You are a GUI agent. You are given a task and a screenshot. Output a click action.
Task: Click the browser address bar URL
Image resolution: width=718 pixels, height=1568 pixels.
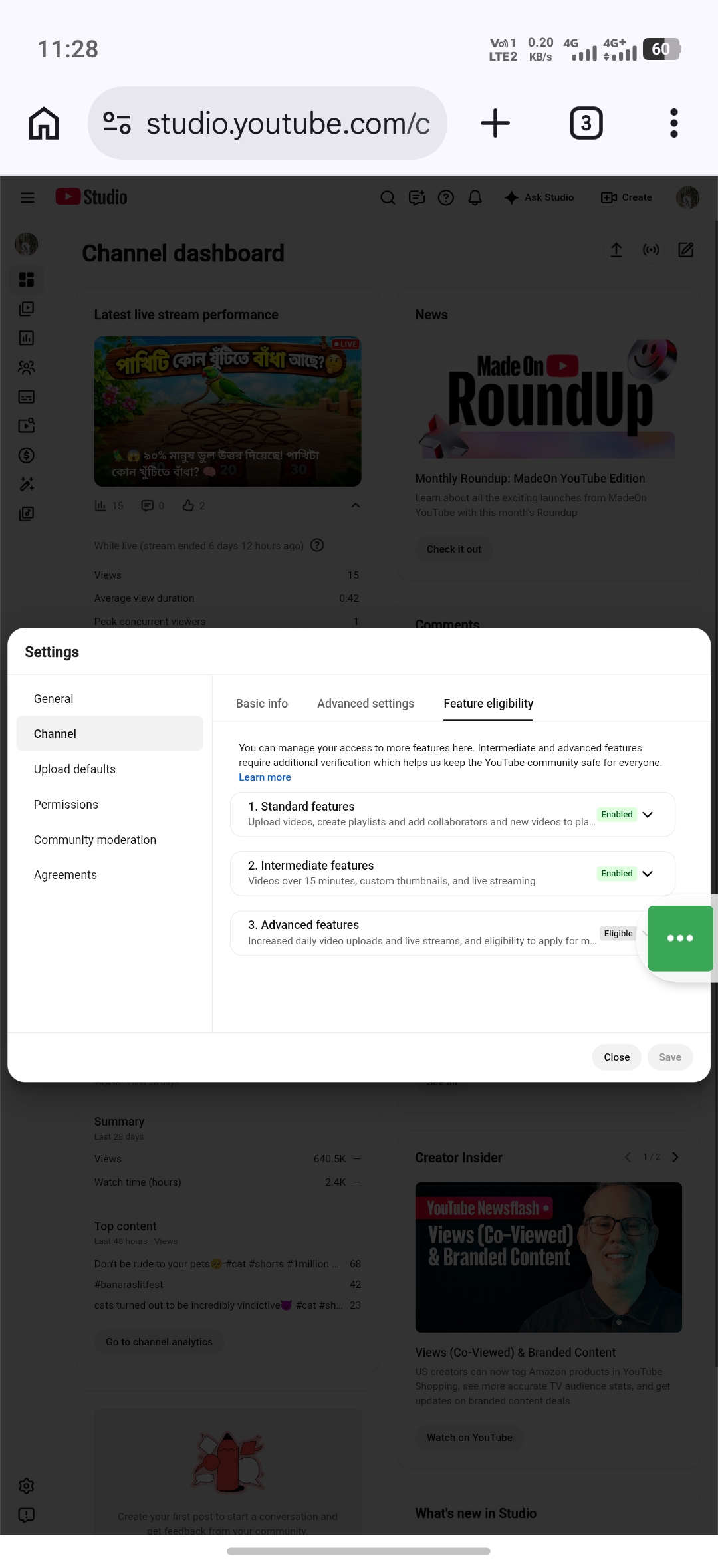pos(288,124)
